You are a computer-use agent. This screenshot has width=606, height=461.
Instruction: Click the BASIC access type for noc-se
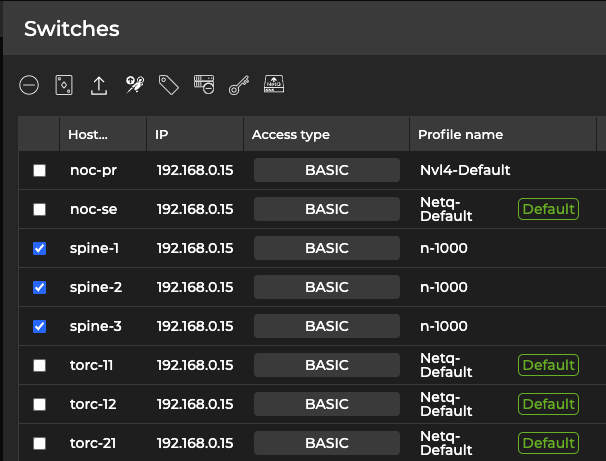tap(326, 209)
